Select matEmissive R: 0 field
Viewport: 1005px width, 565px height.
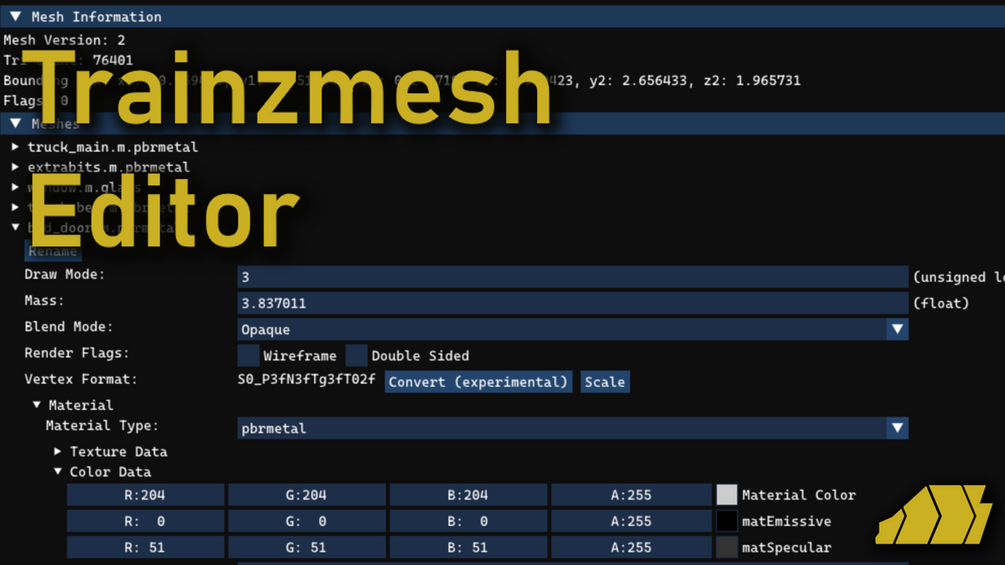click(x=145, y=521)
